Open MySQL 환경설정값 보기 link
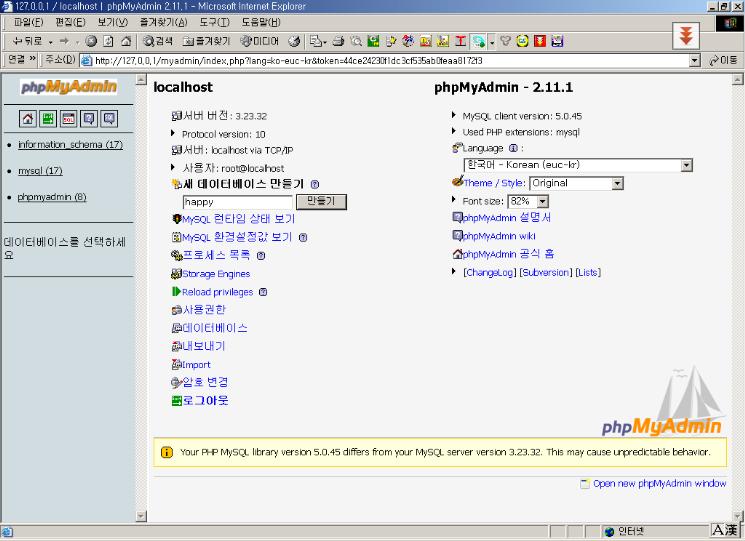Screen dimensions: 745x541 [x=237, y=237]
